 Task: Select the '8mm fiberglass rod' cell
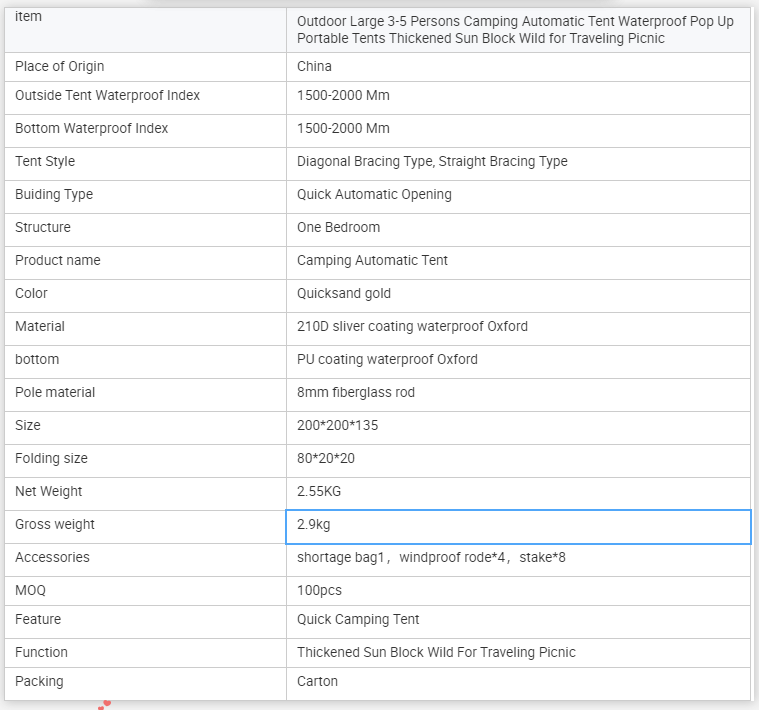(x=355, y=393)
